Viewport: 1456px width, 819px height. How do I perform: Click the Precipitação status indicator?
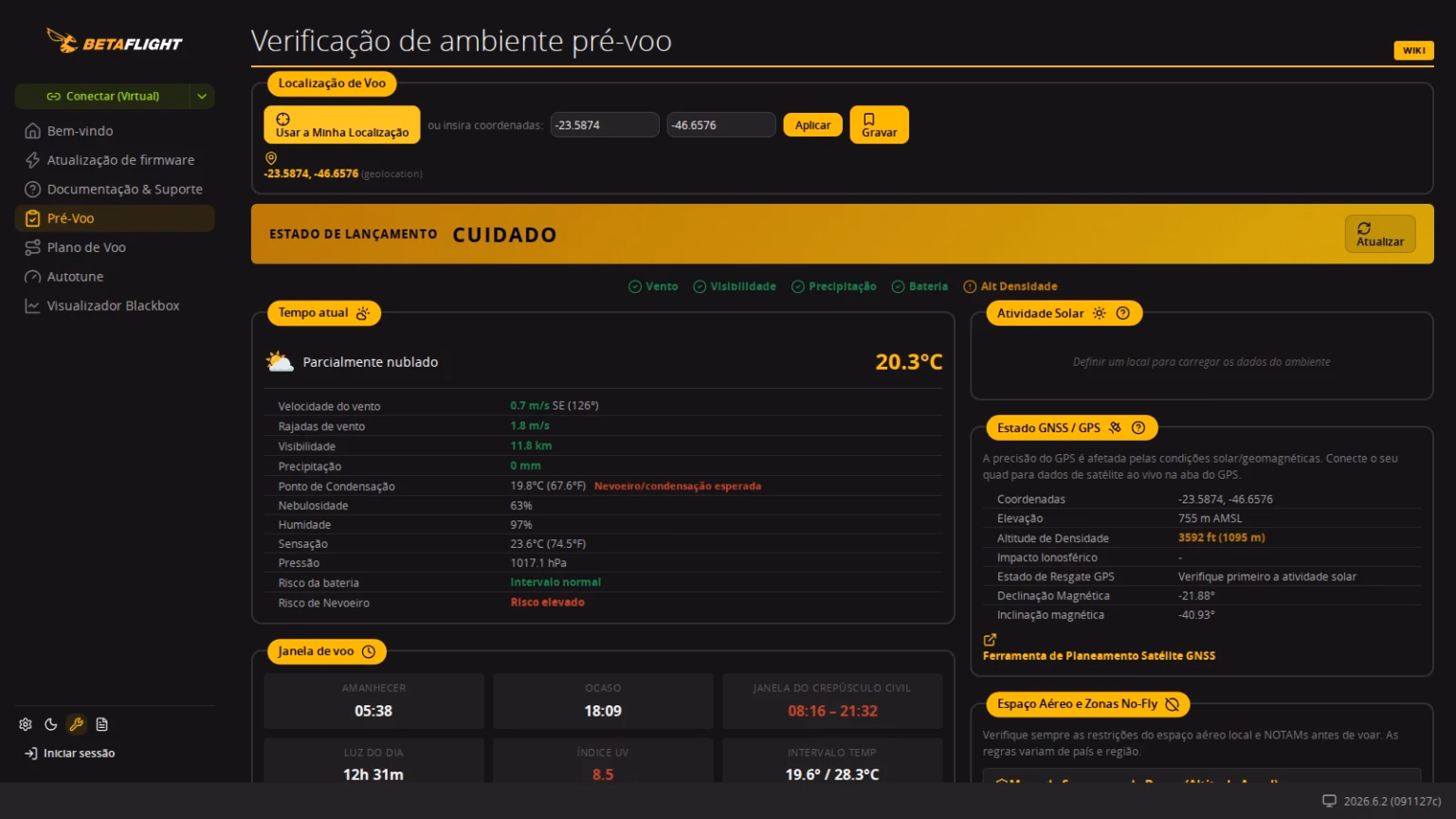(834, 286)
